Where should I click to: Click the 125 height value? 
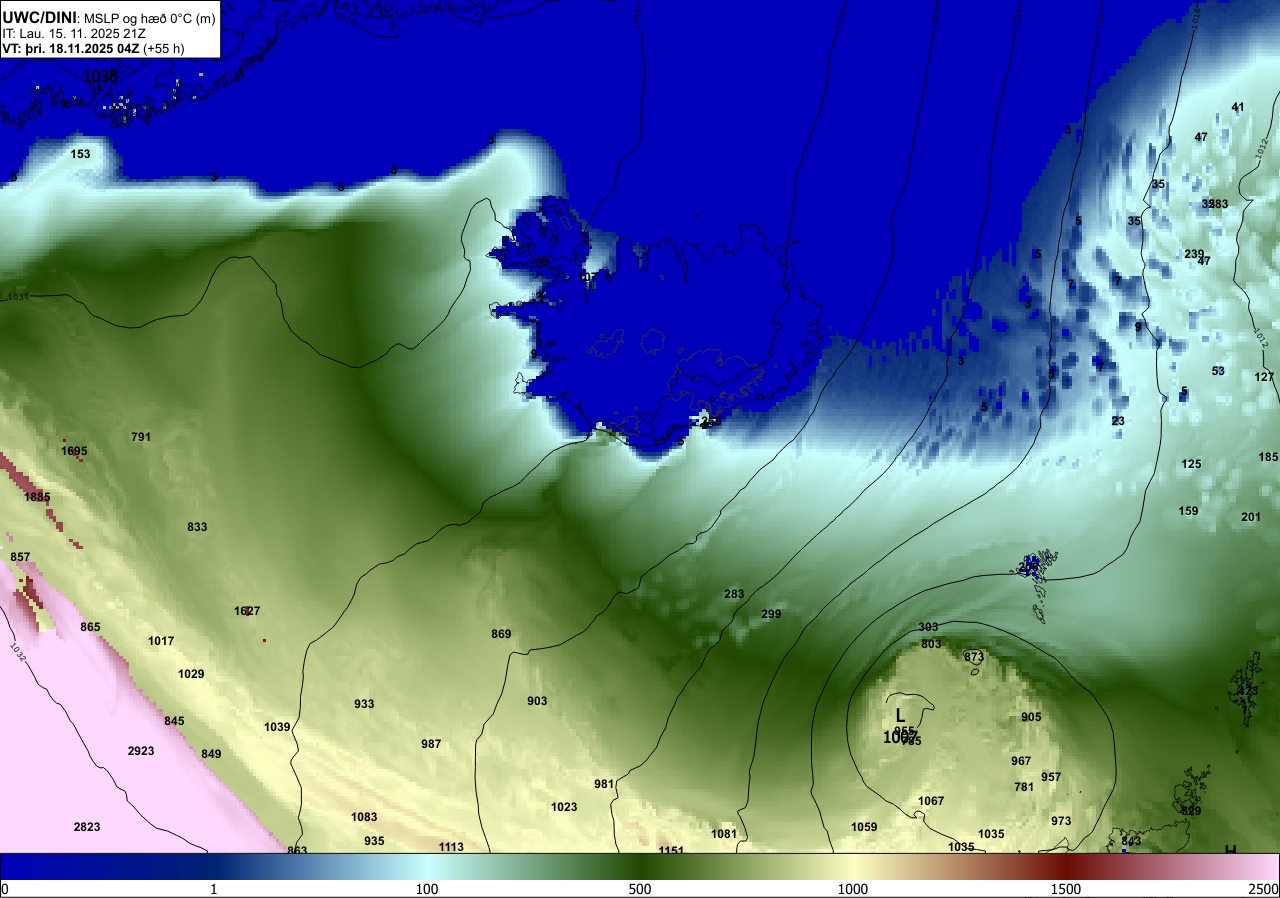pos(1191,464)
